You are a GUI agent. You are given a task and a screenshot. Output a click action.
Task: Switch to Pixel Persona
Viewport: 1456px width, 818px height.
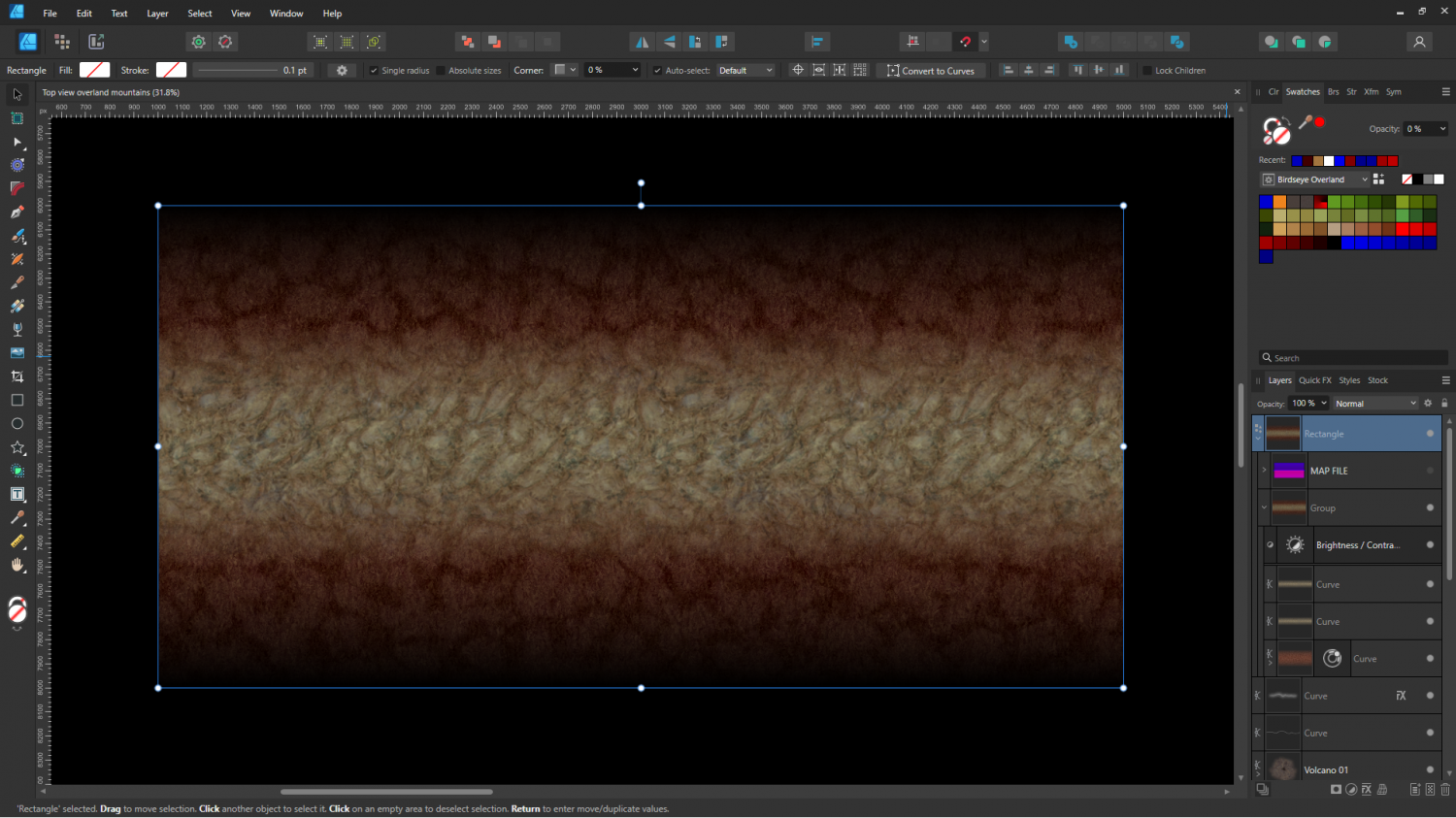click(62, 42)
